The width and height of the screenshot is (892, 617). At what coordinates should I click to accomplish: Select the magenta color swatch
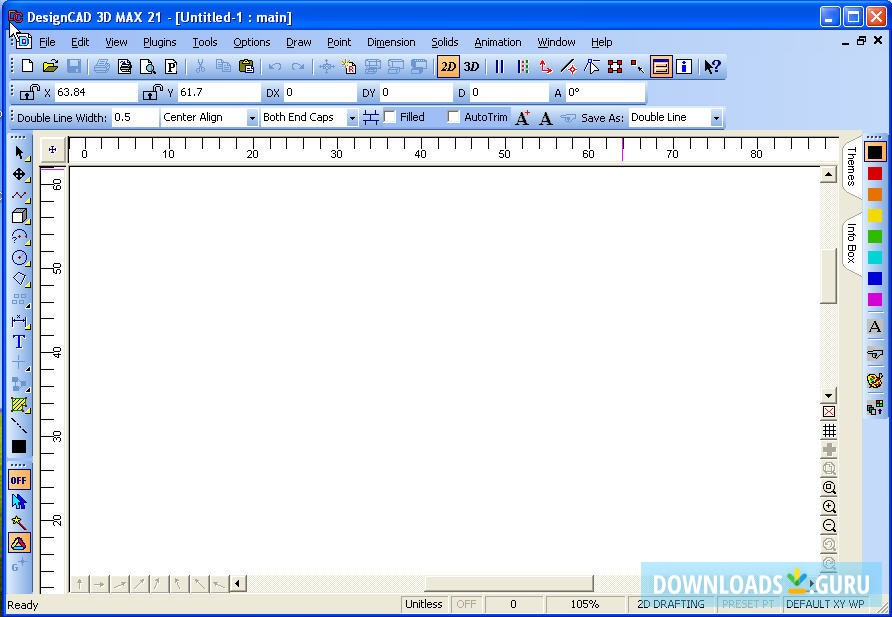874,299
